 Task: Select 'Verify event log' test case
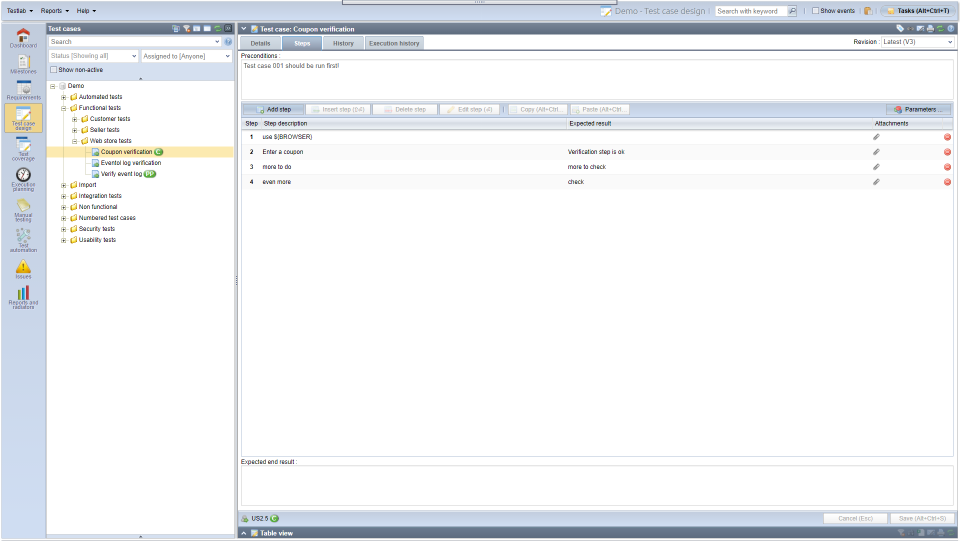(121, 174)
